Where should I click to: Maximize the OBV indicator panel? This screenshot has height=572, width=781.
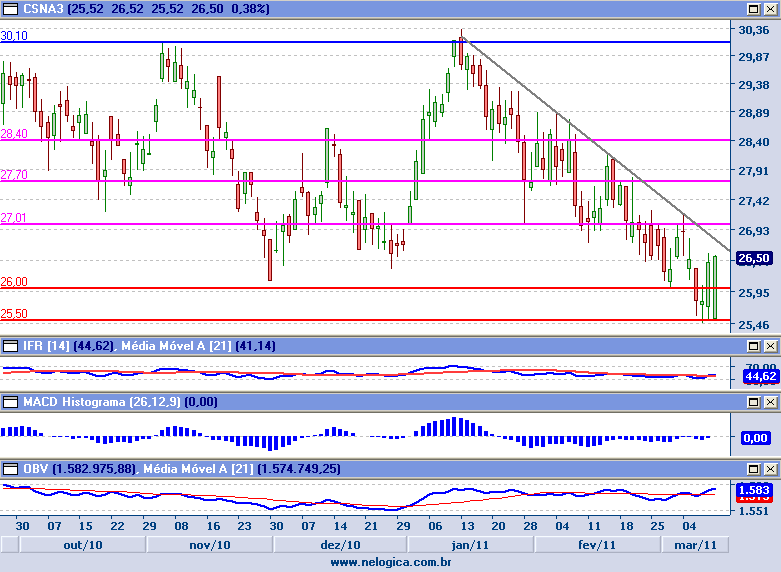point(756,468)
